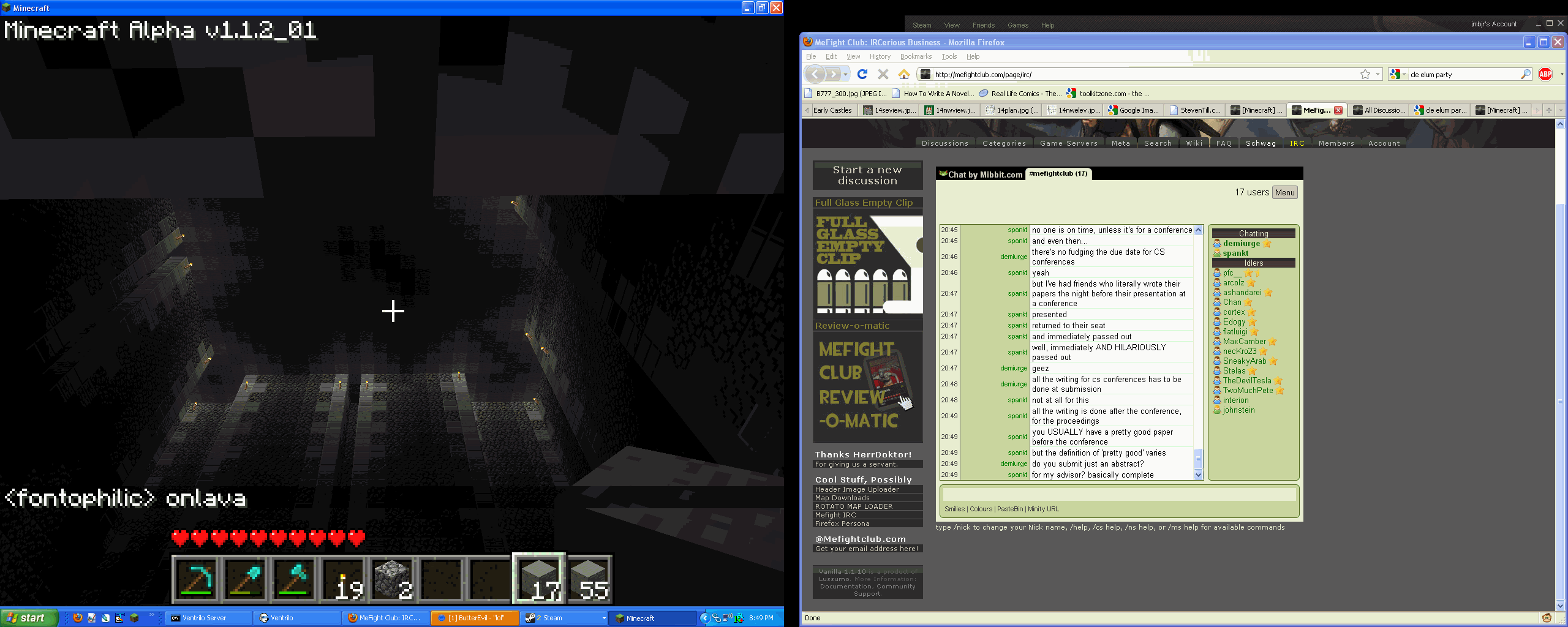Select the stone stack of 17 slot

pos(539,579)
